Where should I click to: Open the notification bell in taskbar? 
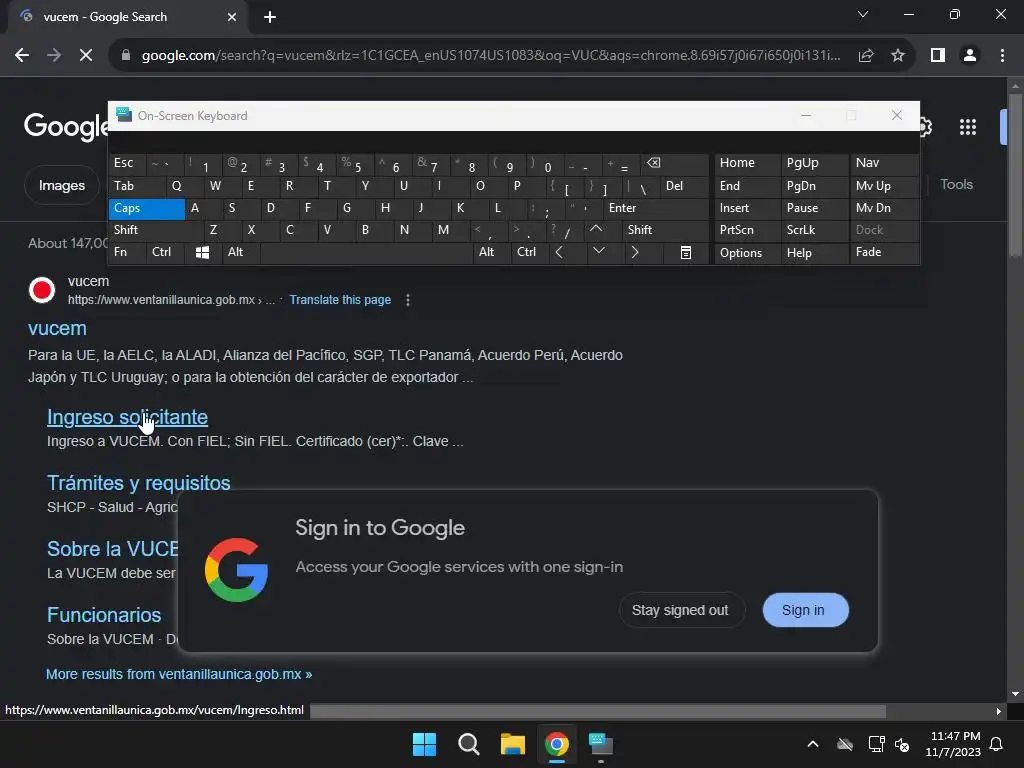click(x=997, y=744)
